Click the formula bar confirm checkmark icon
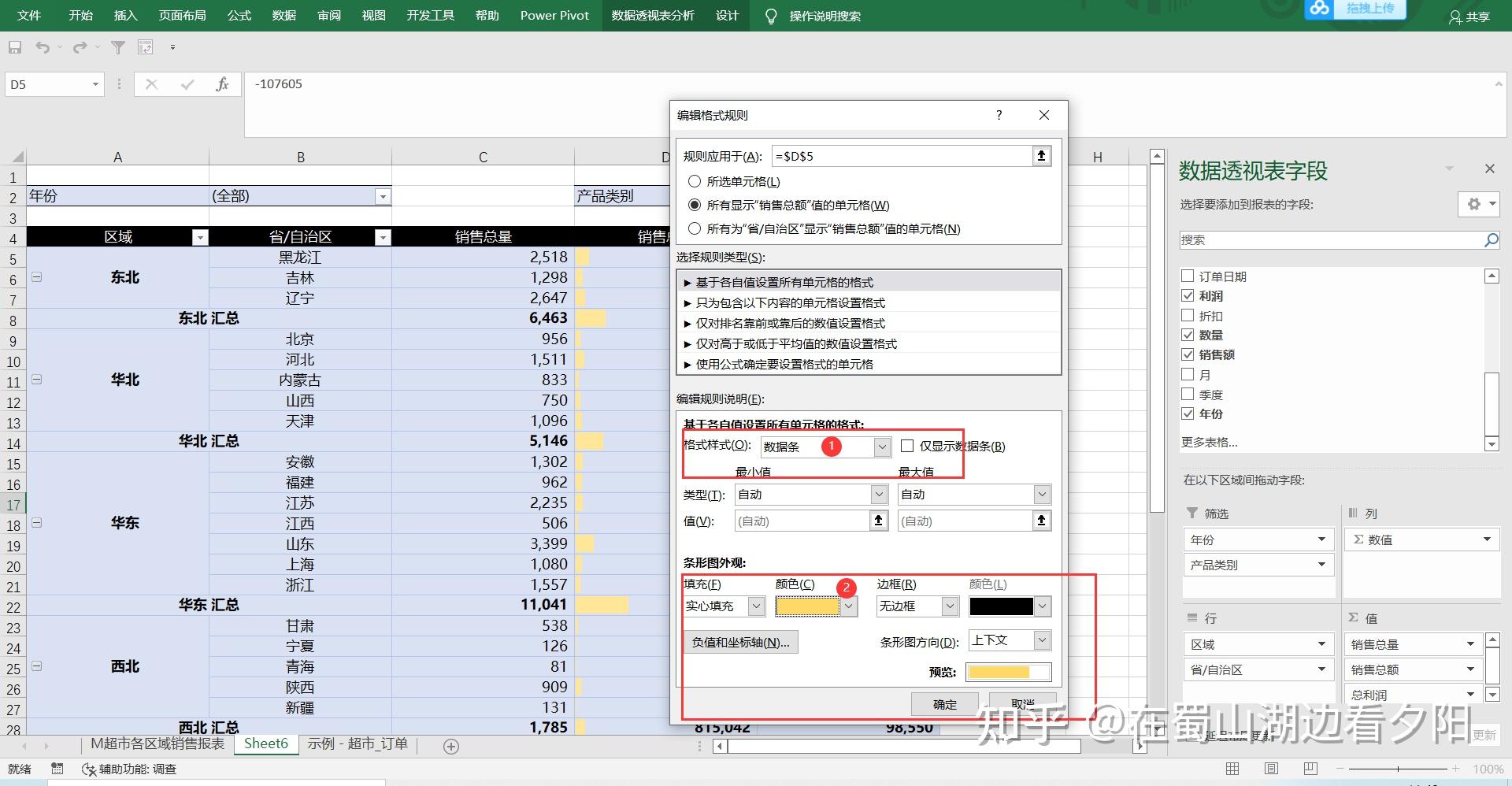The height and width of the screenshot is (786, 1512). click(187, 84)
